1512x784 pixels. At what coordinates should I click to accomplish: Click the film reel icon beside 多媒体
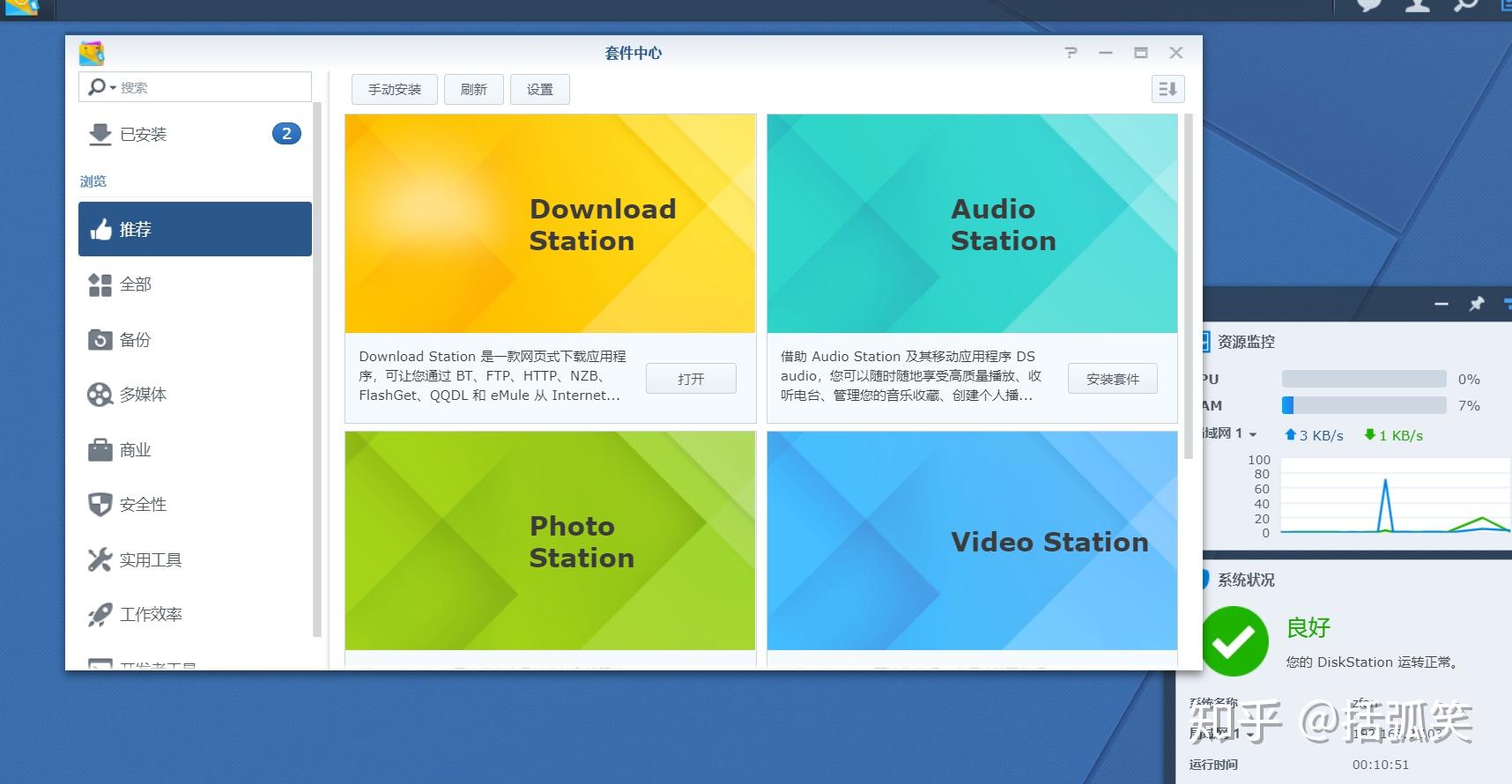click(x=100, y=395)
